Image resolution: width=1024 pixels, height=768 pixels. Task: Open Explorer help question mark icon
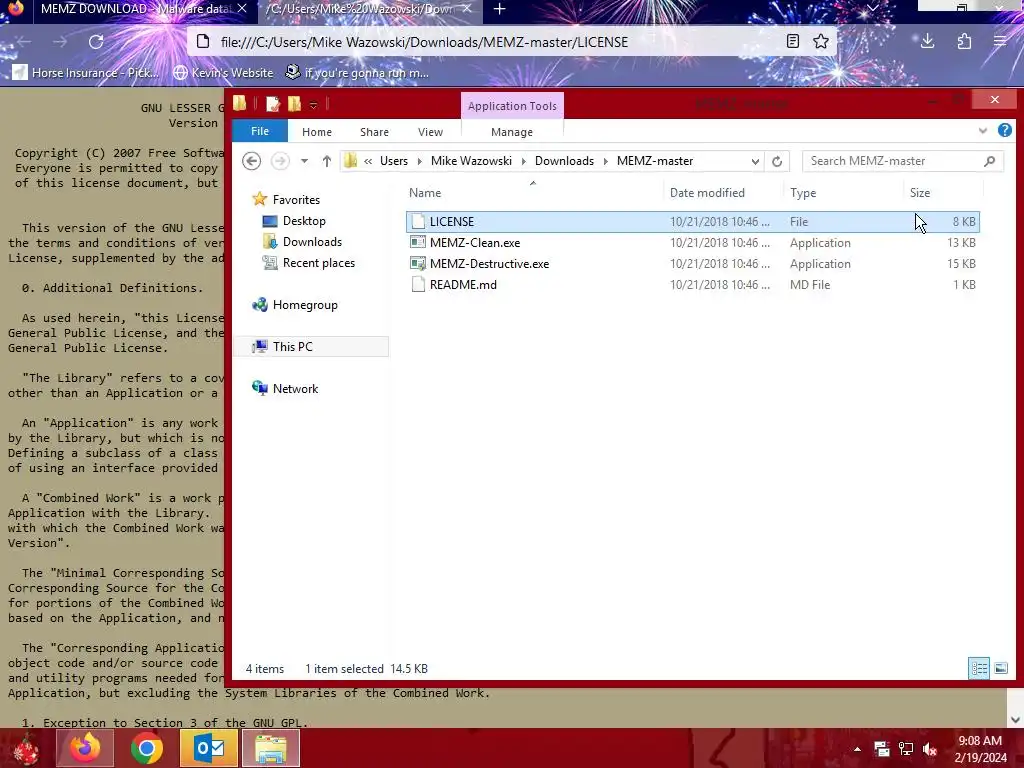(1004, 131)
